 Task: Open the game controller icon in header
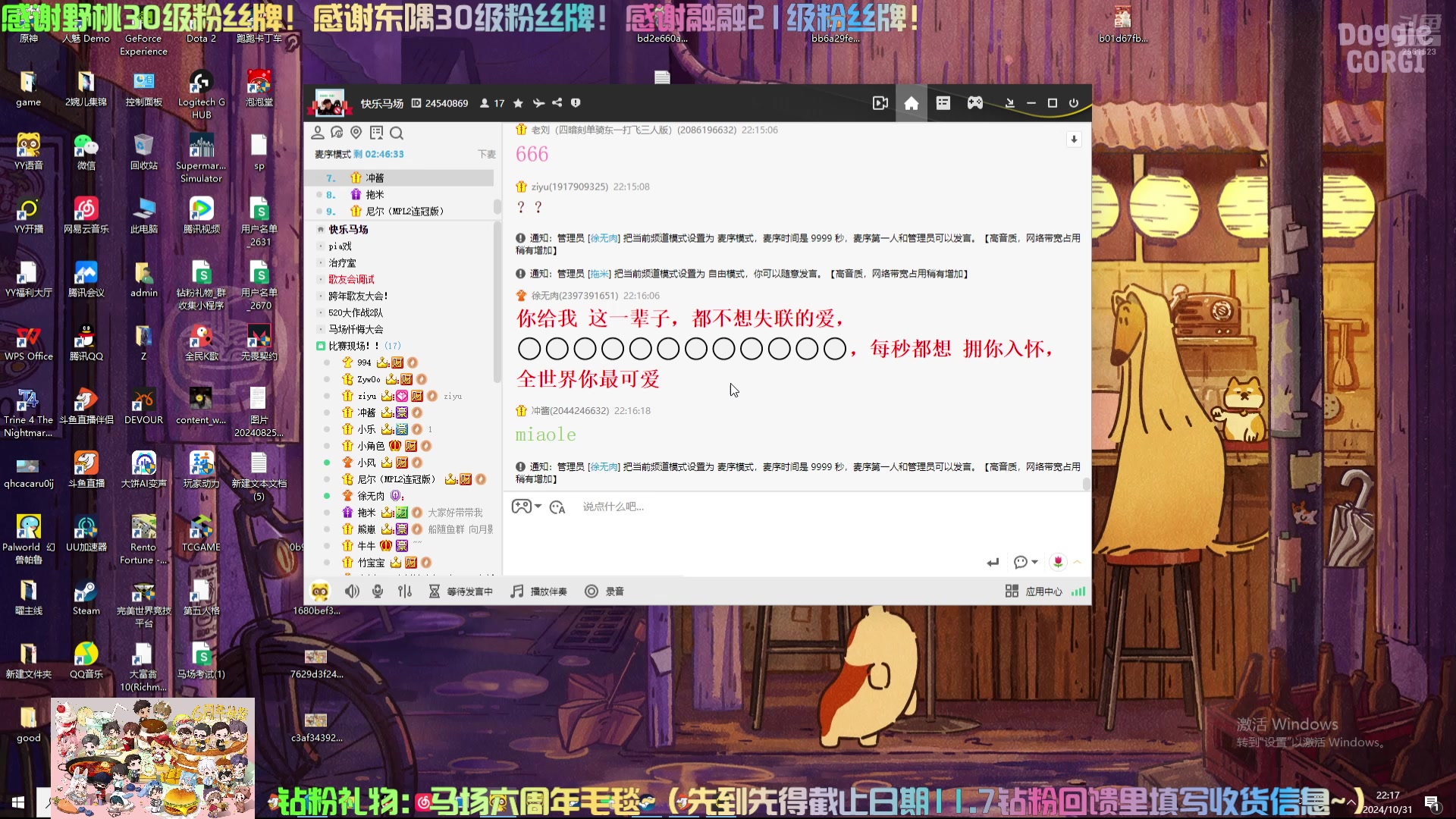(x=975, y=103)
